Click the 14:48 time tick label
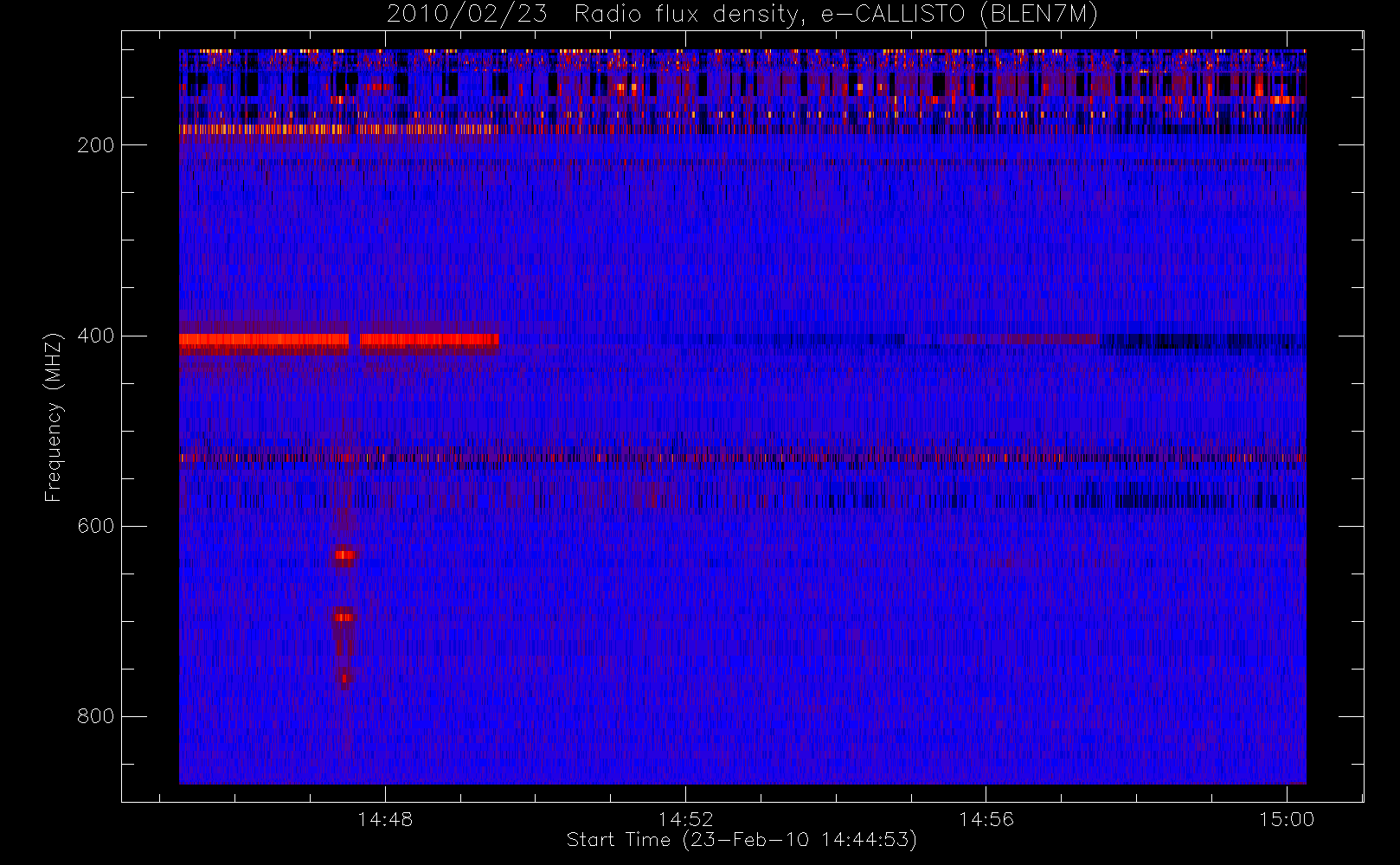This screenshot has height=865, width=1400. [385, 819]
